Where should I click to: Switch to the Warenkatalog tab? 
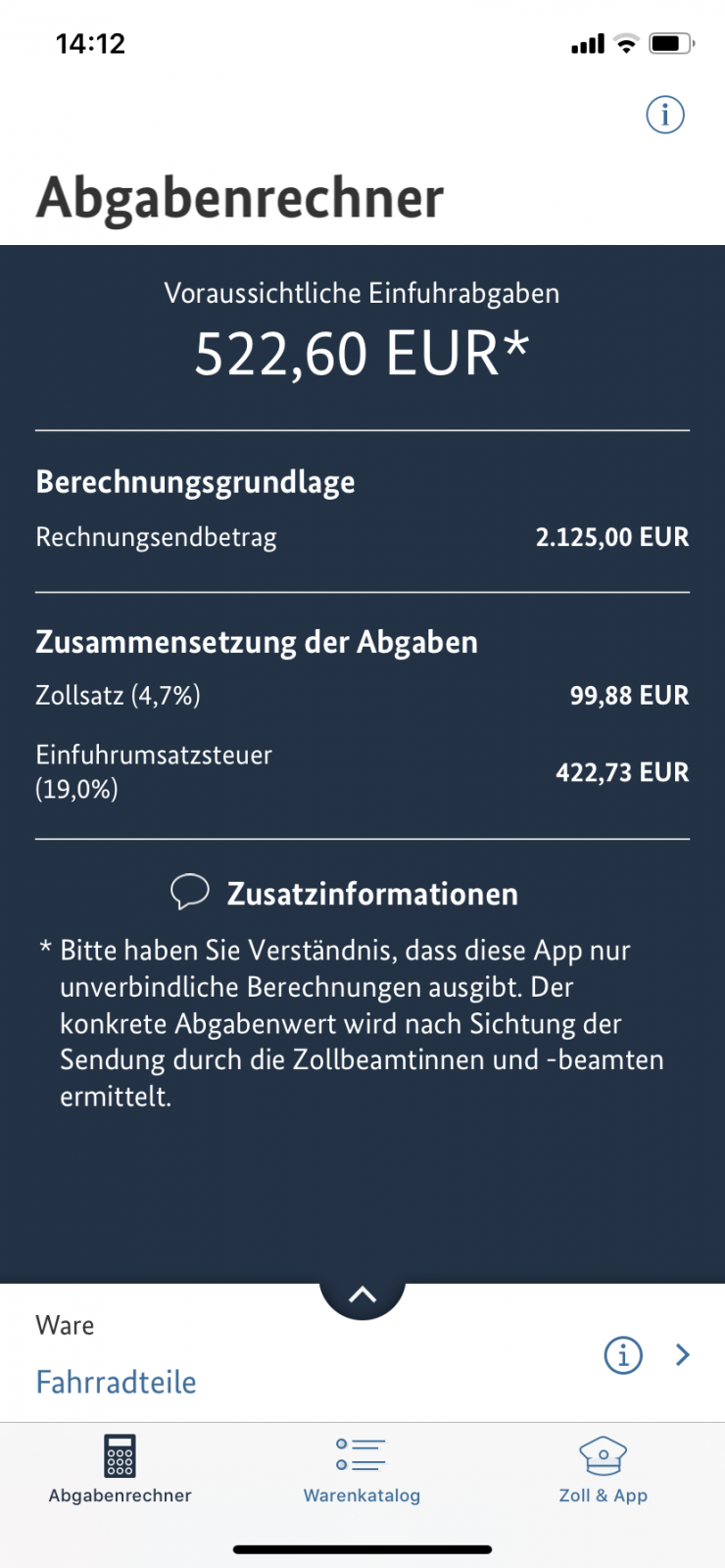click(362, 1470)
